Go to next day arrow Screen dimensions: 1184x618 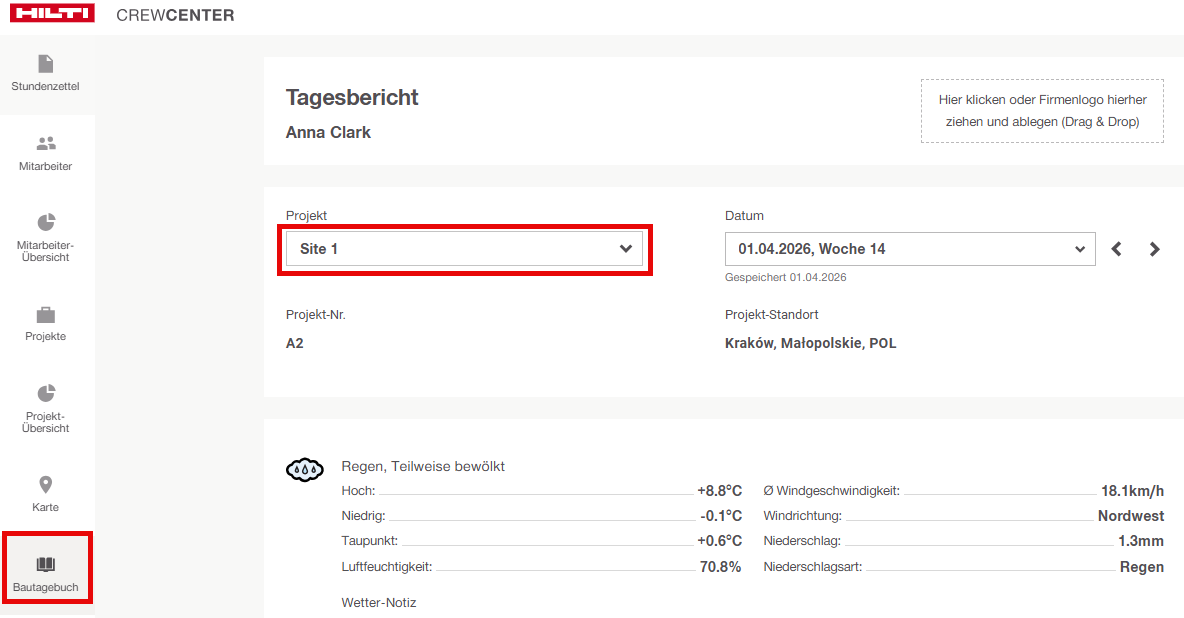[x=1155, y=249]
